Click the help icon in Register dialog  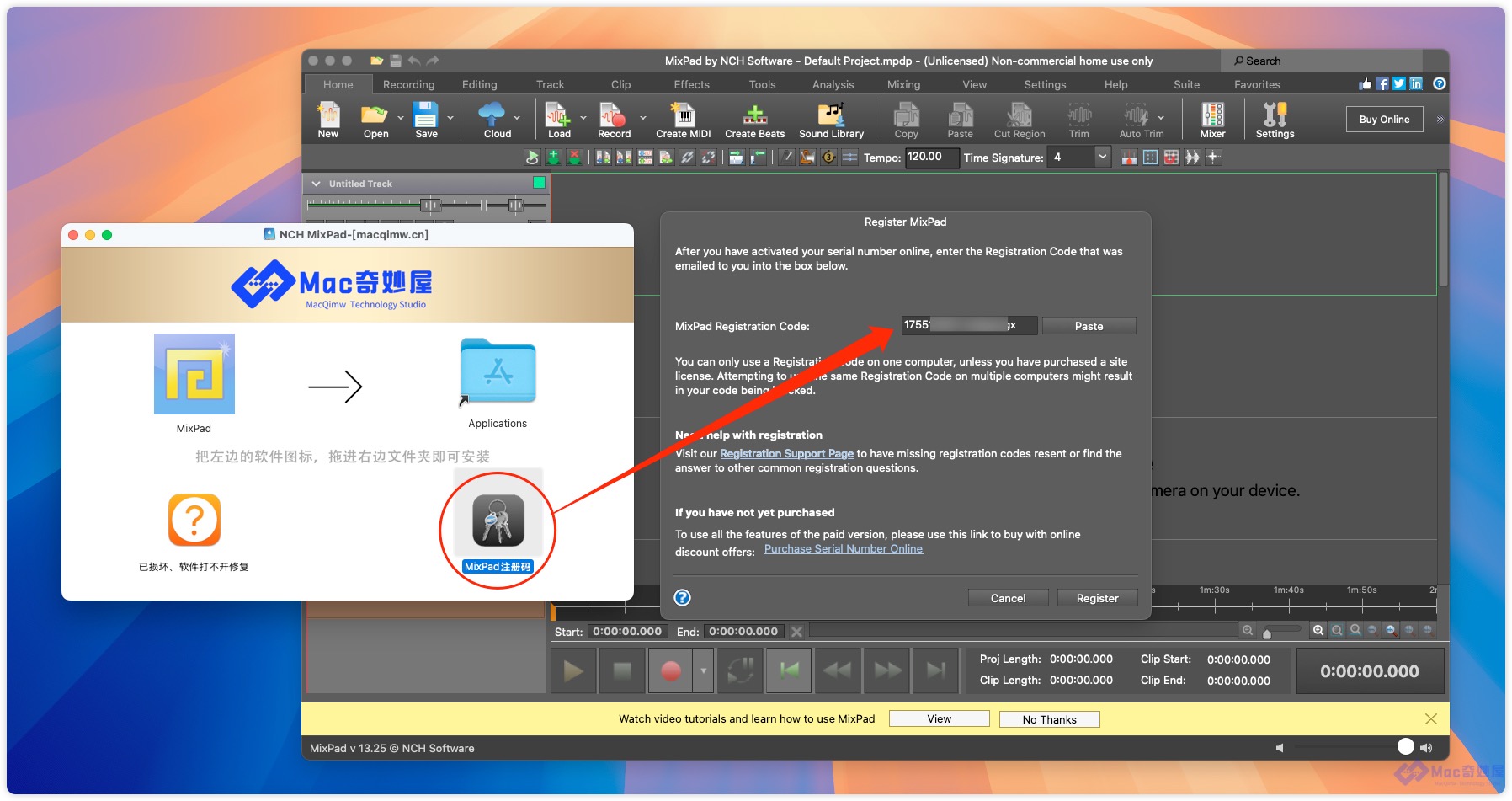683,597
